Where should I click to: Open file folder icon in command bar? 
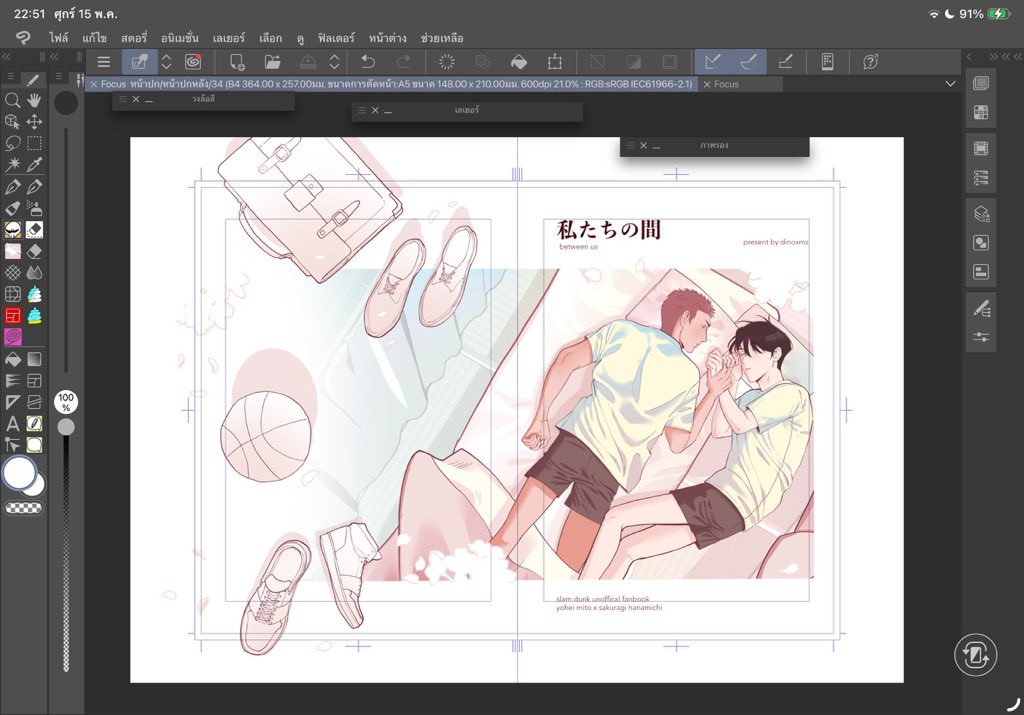pos(272,62)
